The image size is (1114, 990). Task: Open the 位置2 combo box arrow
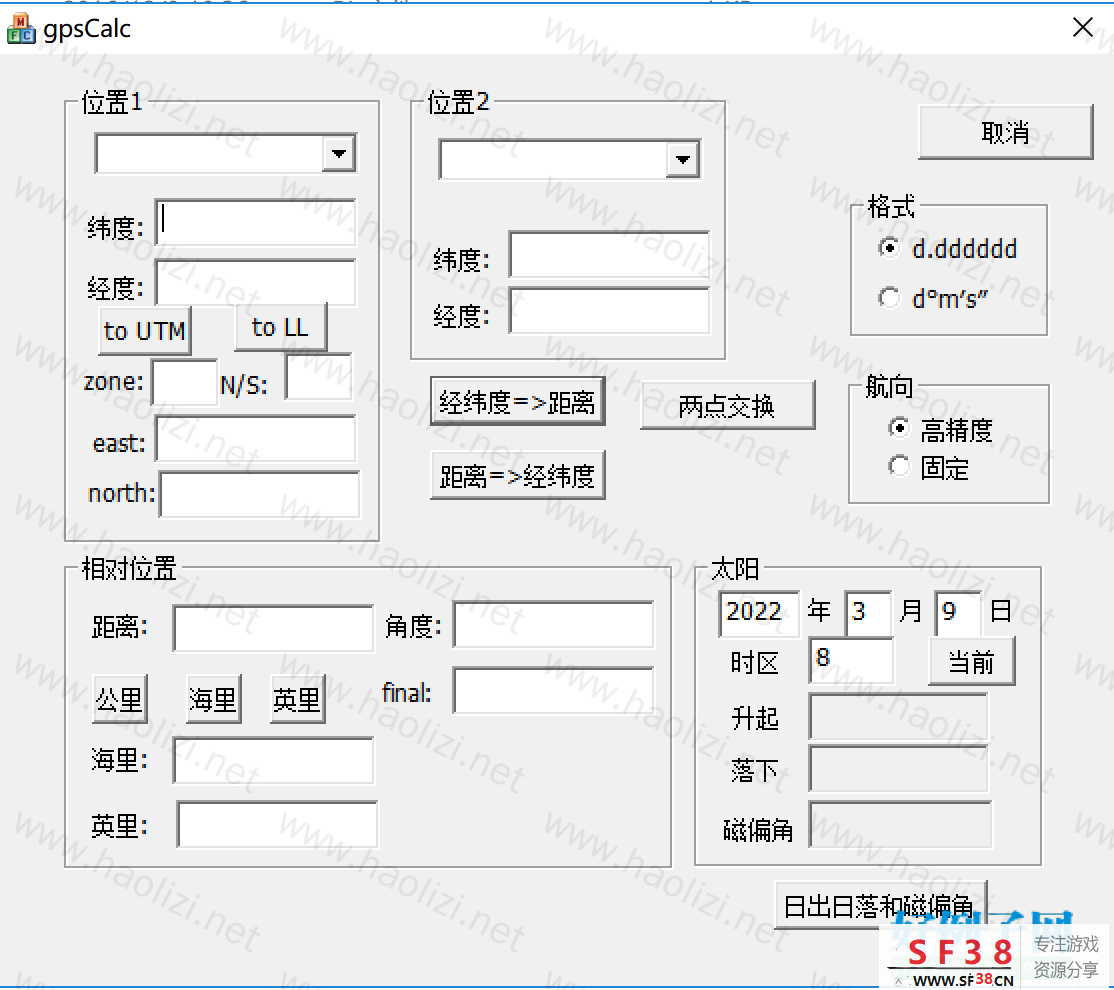click(683, 159)
